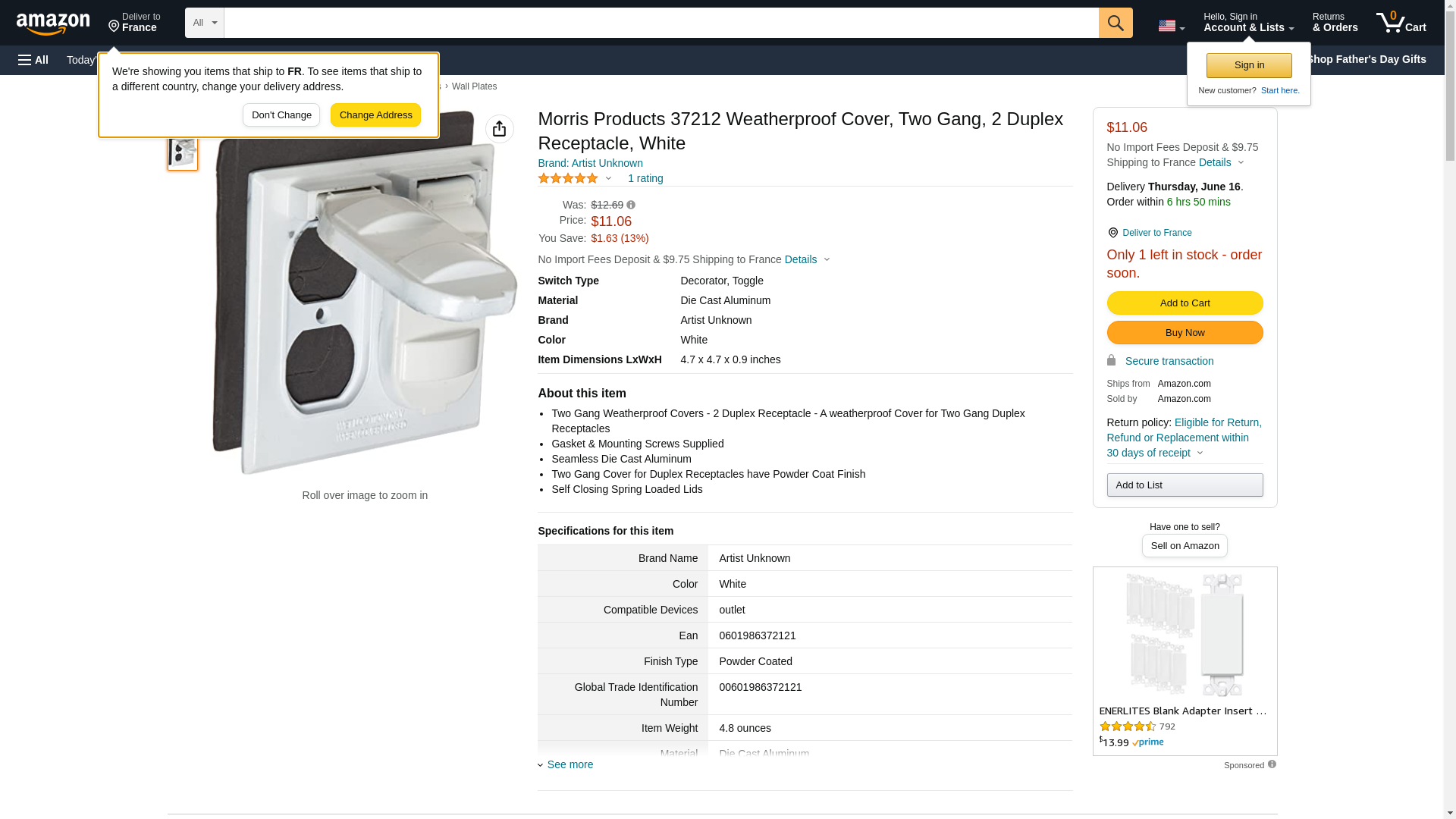The image size is (1456, 819).
Task: Open the shopping cart
Action: (x=1401, y=23)
